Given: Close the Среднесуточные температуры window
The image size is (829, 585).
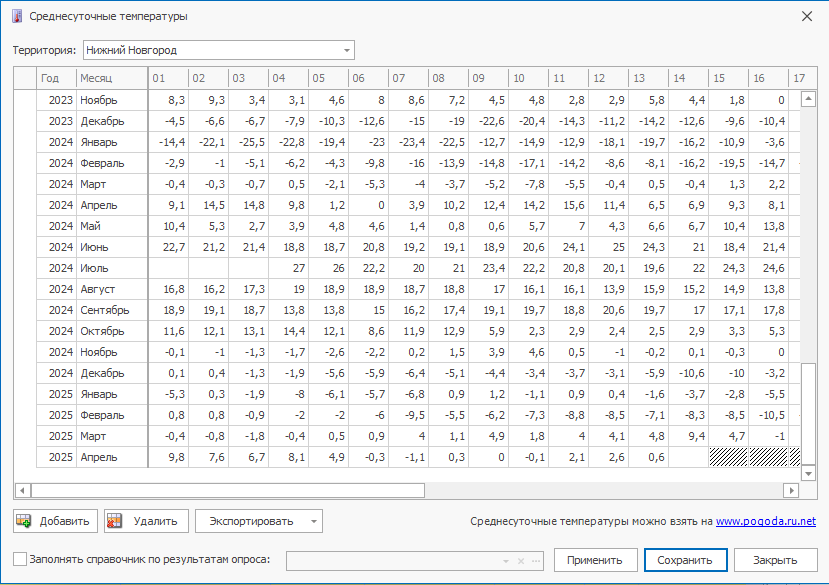Looking at the screenshot, I should click(807, 16).
